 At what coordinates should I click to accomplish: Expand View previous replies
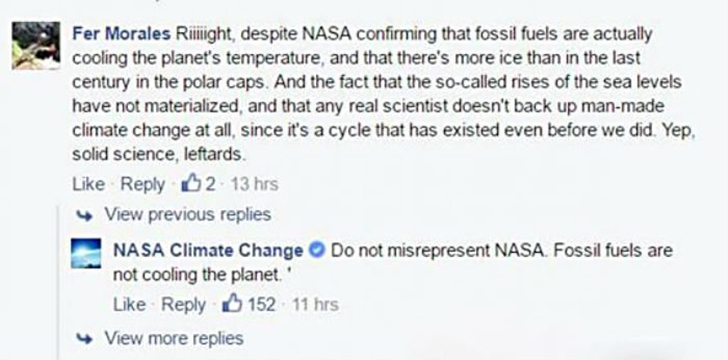point(187,215)
